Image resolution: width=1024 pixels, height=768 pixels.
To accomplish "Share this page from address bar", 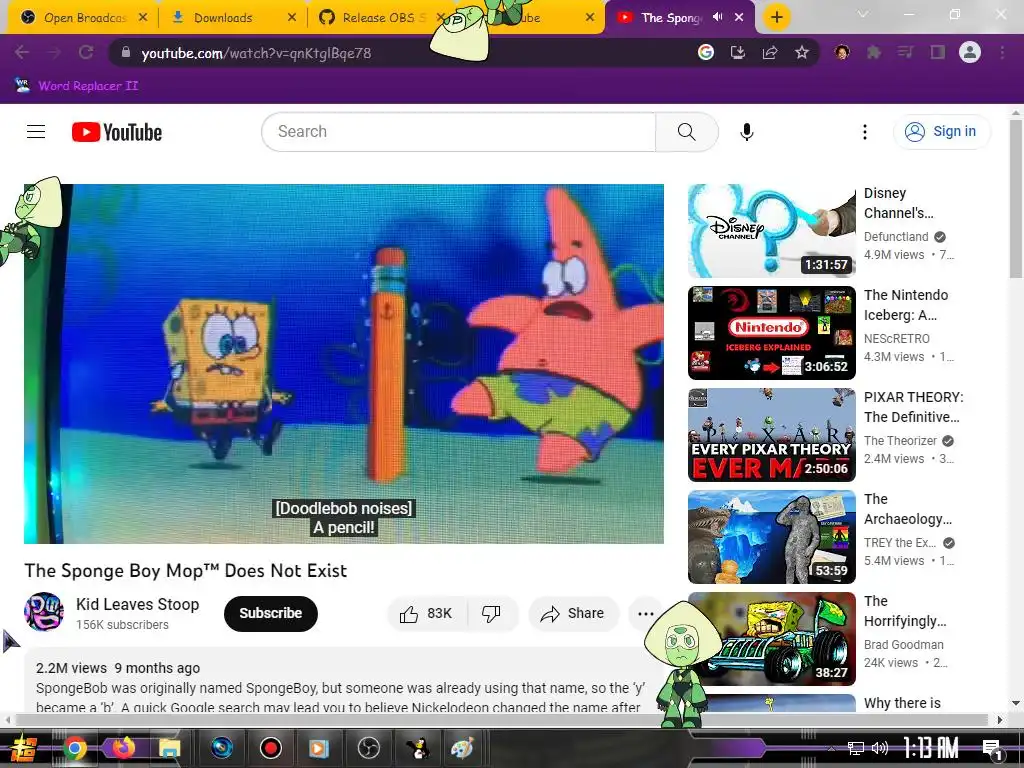I will [x=770, y=52].
